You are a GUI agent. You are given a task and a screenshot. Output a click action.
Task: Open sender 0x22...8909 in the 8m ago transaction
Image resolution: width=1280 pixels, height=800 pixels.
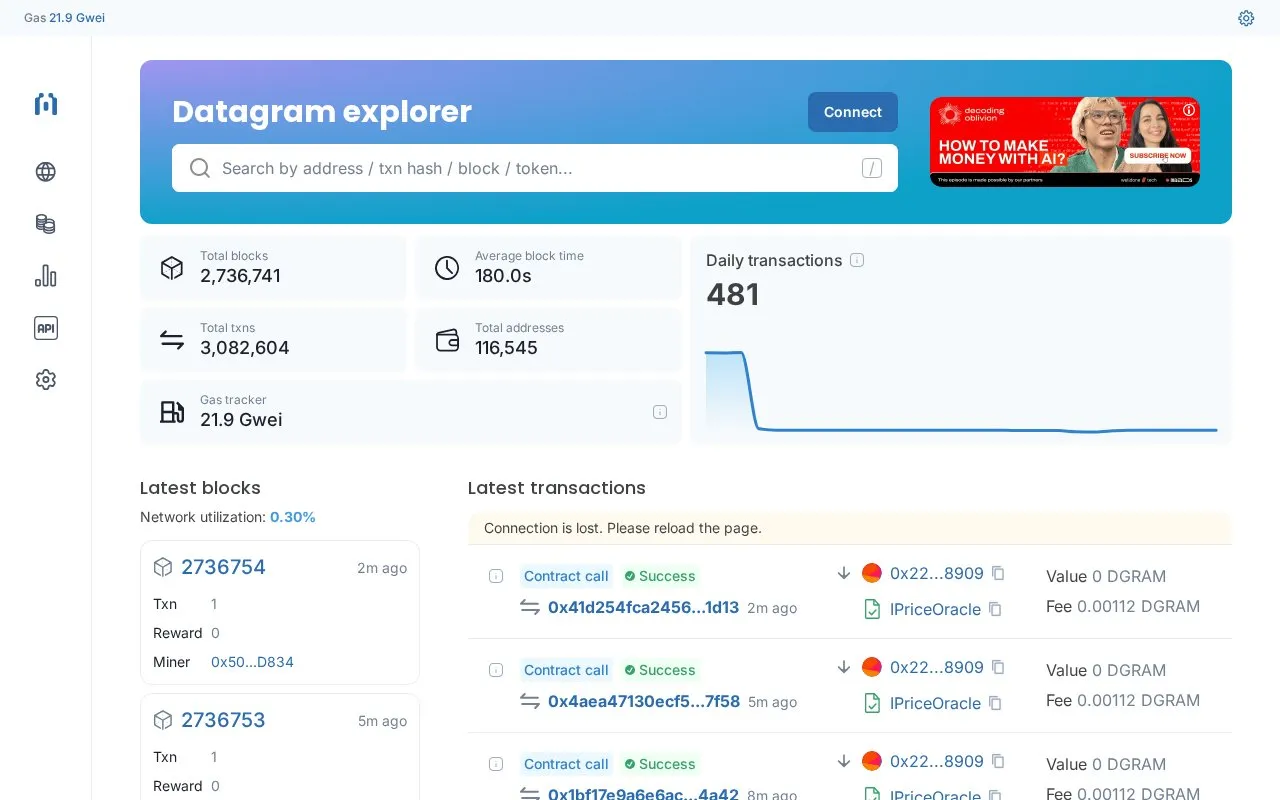coord(937,761)
